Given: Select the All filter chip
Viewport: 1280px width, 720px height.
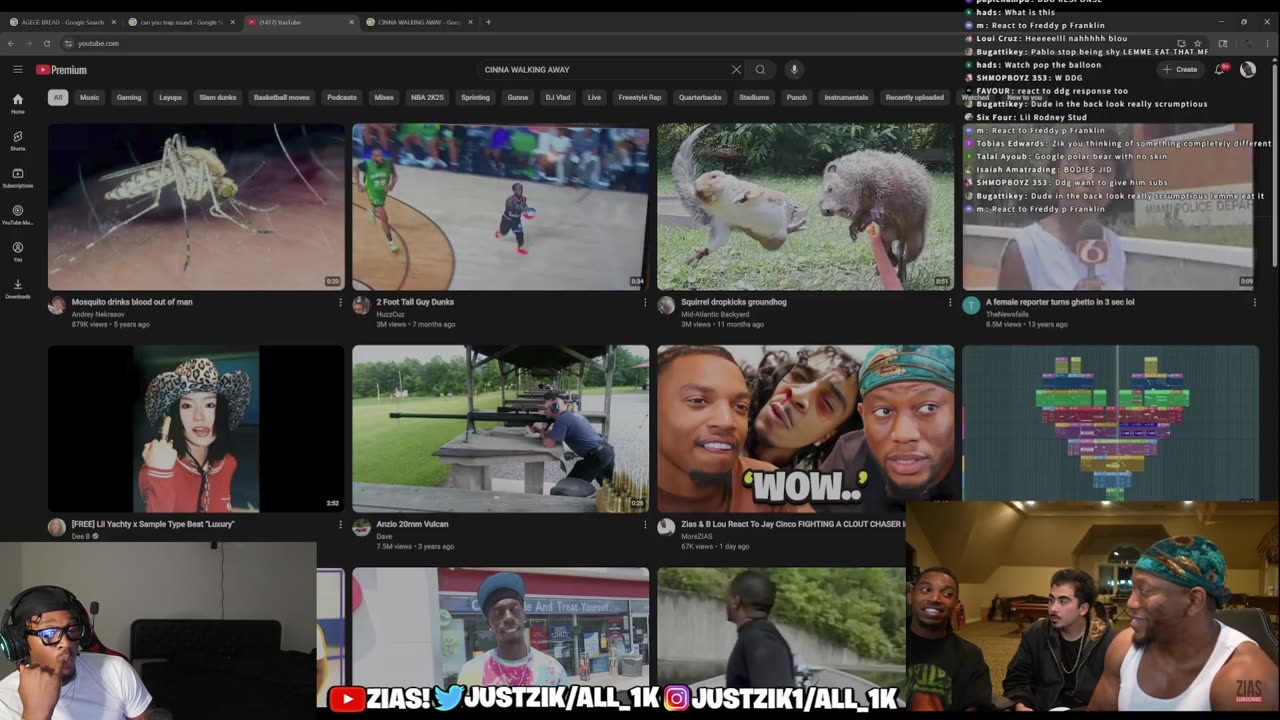Looking at the screenshot, I should pos(58,98).
